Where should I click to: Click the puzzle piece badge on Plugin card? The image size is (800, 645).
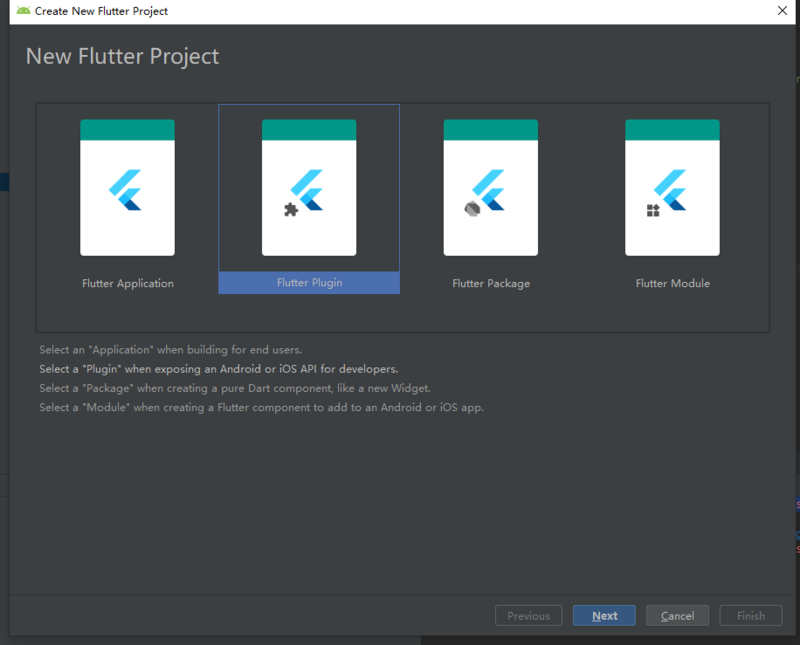pyautogui.click(x=291, y=210)
